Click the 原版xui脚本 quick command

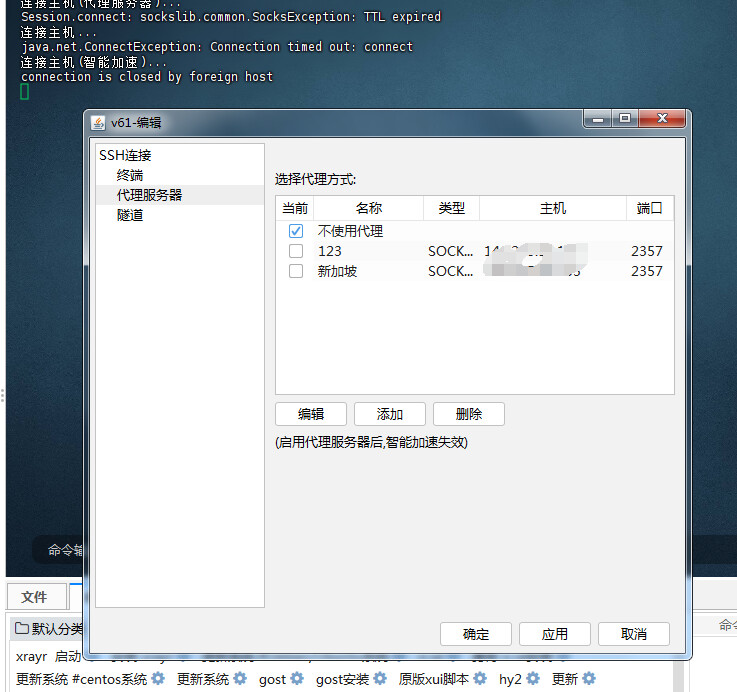coord(433,679)
